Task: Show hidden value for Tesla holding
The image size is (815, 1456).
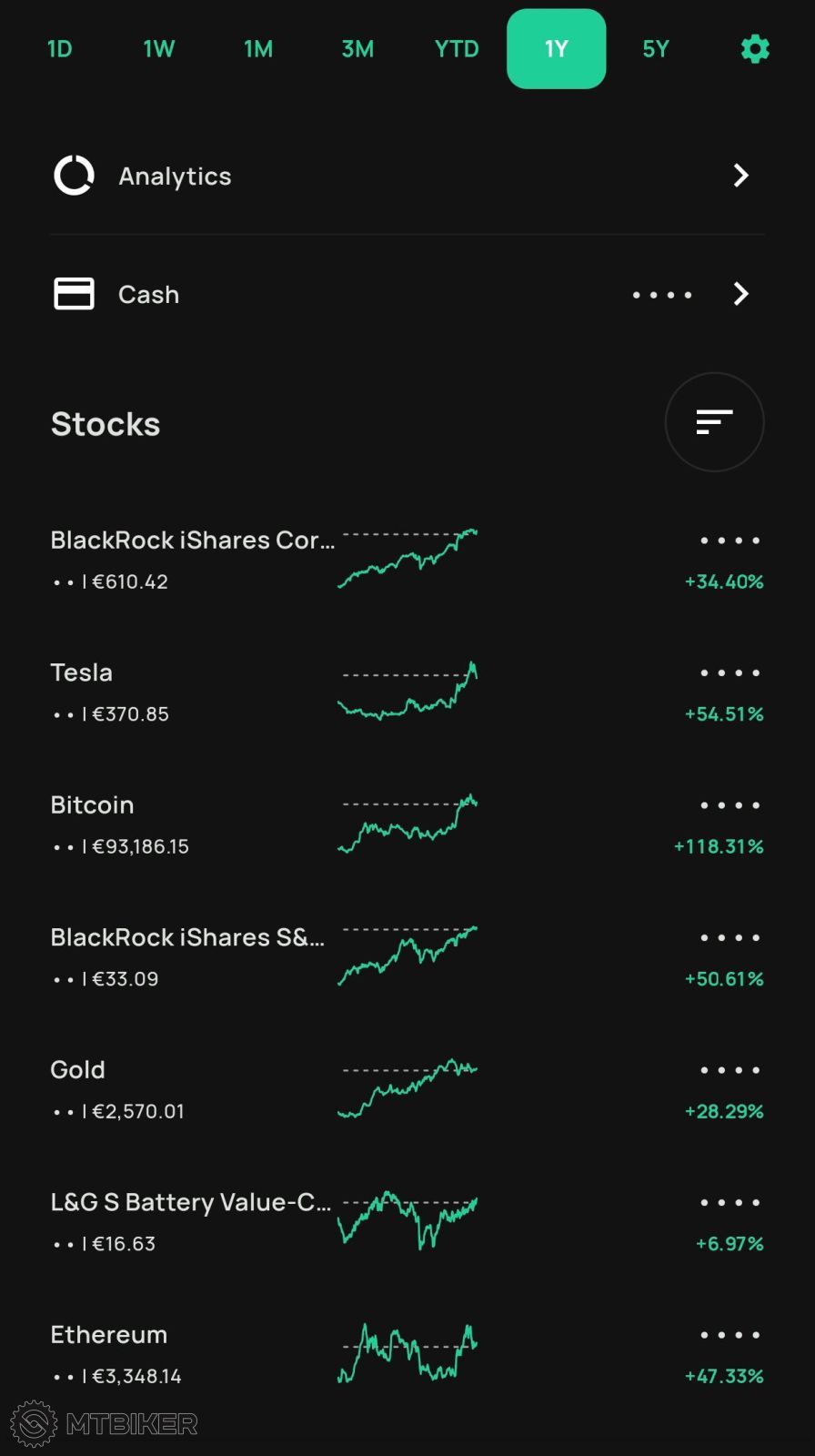Action: point(729,673)
